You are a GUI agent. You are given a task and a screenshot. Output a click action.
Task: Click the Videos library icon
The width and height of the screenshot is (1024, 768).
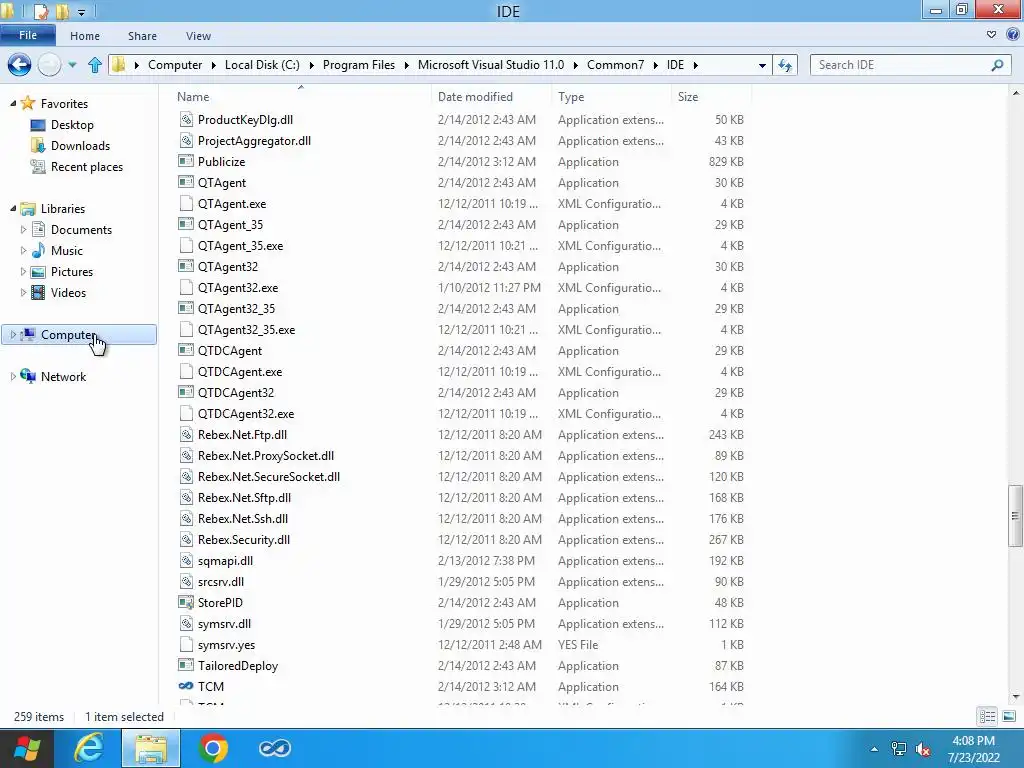(39, 292)
